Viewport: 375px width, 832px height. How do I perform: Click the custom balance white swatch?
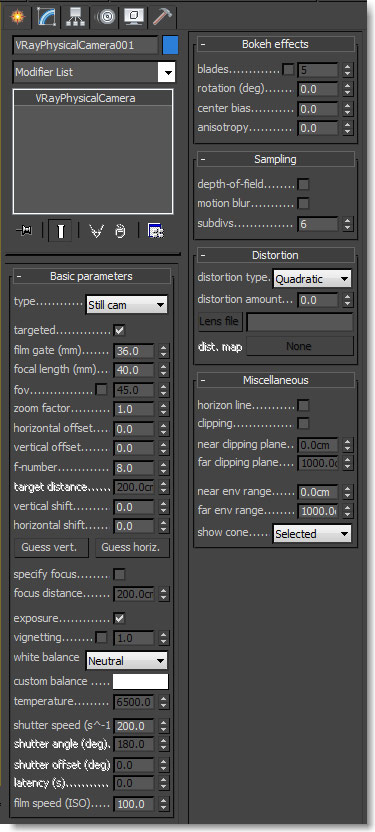point(141,681)
